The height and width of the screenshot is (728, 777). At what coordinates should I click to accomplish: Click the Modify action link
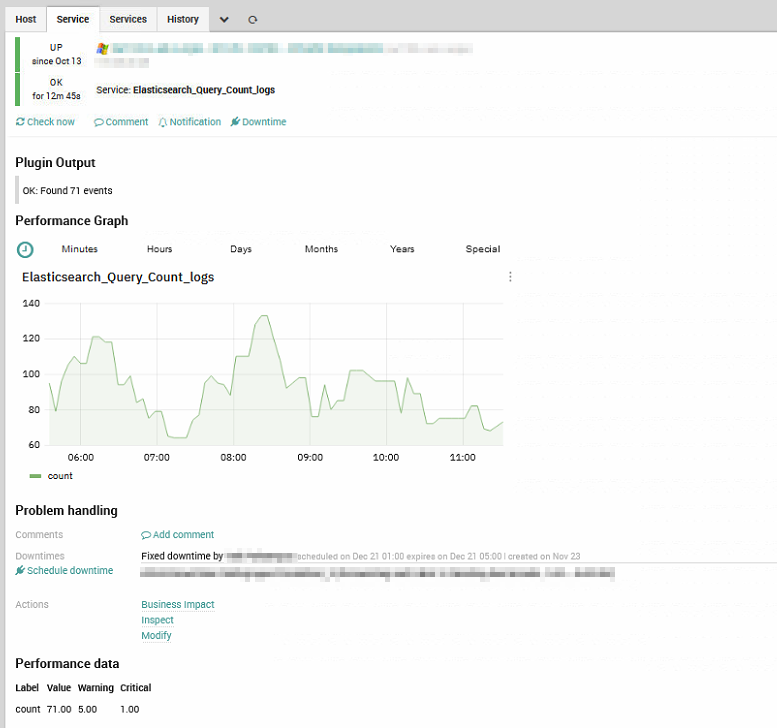[157, 635]
